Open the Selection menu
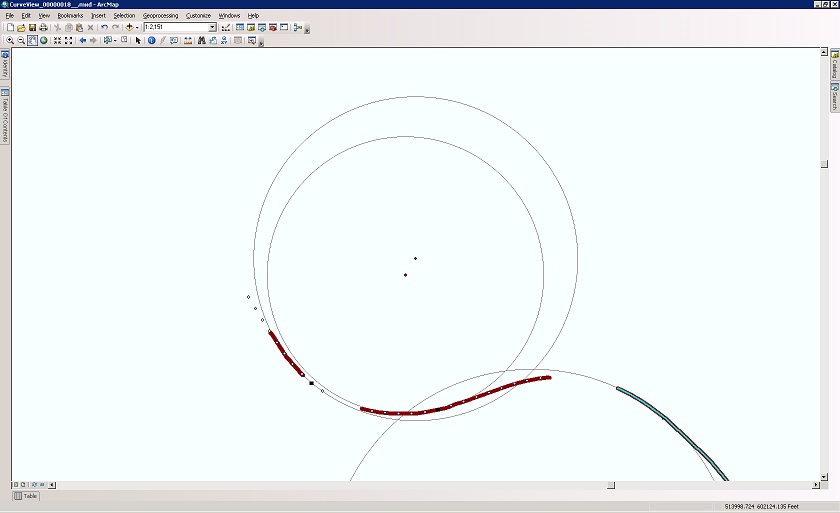 124,16
